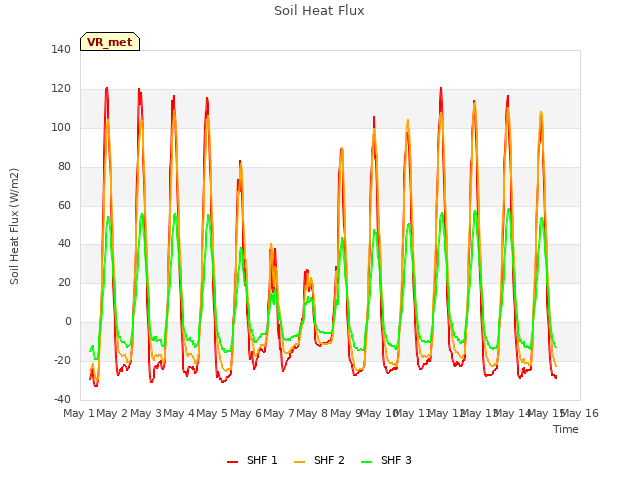Click the May 16 x-axis tick label
The width and height of the screenshot is (640, 480).
pos(580,413)
